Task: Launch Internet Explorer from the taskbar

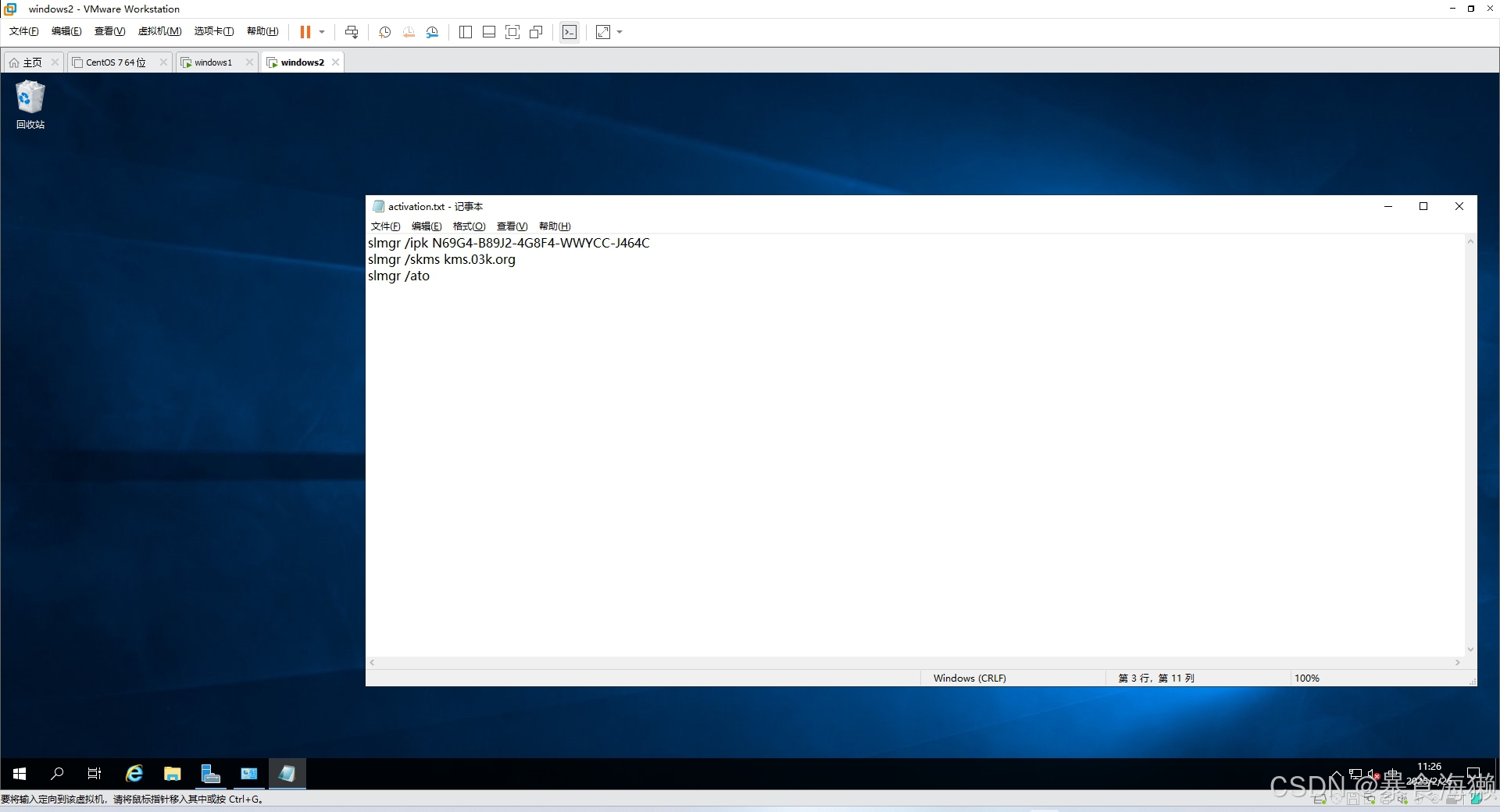Action: coord(134,774)
